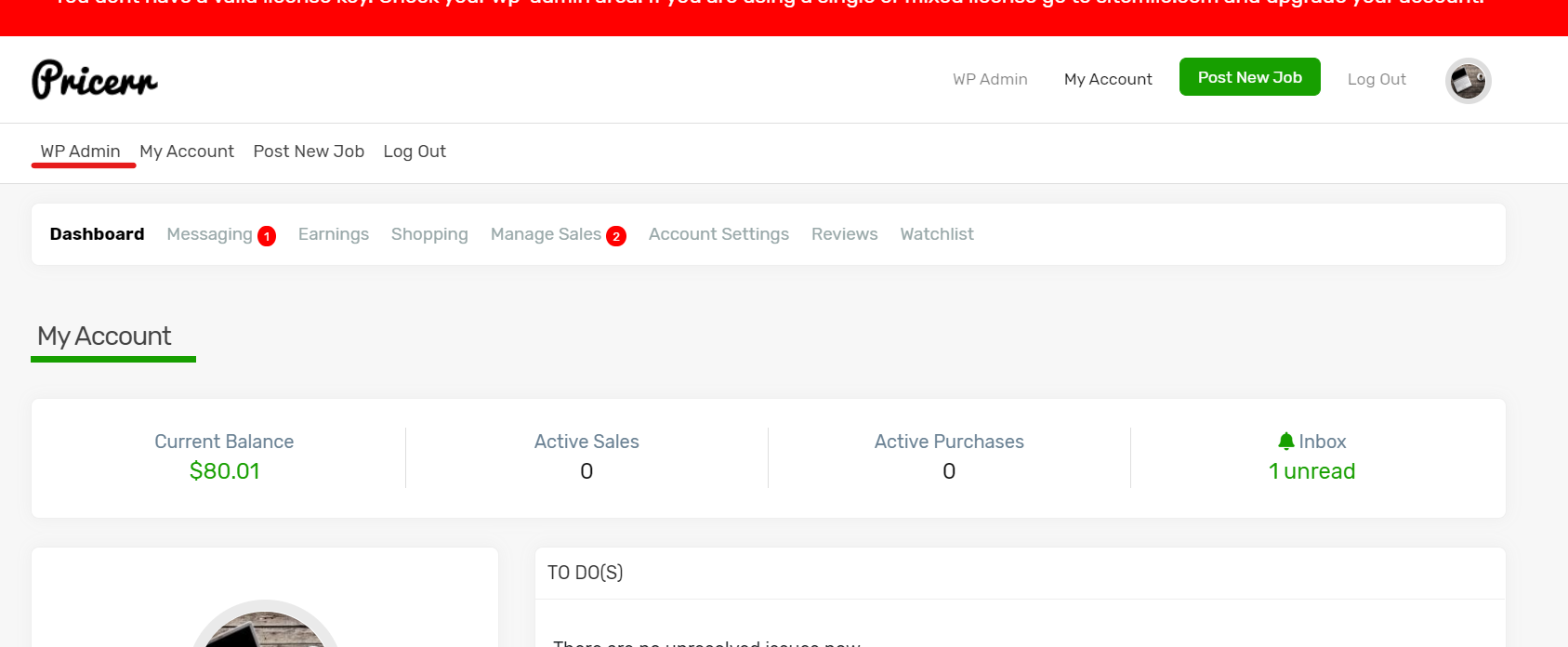Click the Manage Sales notification badge
1568x647 pixels.
pos(615,236)
